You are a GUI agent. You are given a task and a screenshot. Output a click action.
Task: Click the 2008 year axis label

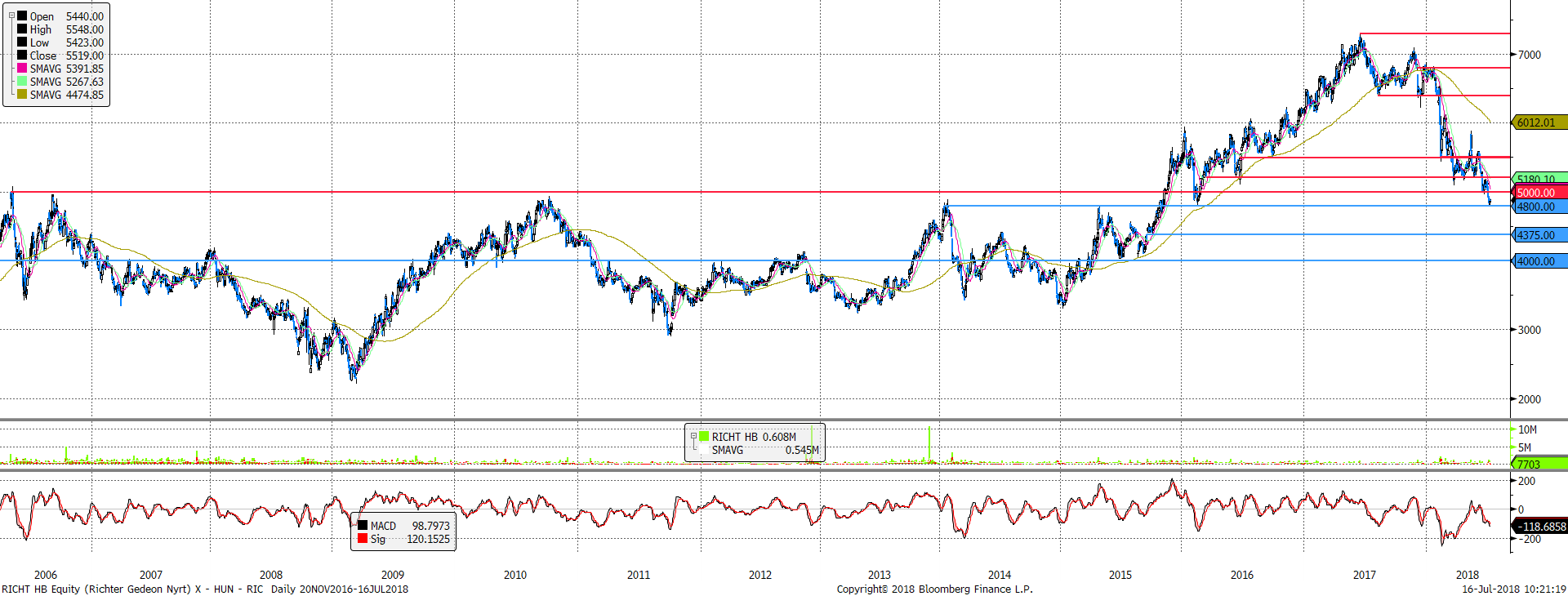tap(271, 575)
